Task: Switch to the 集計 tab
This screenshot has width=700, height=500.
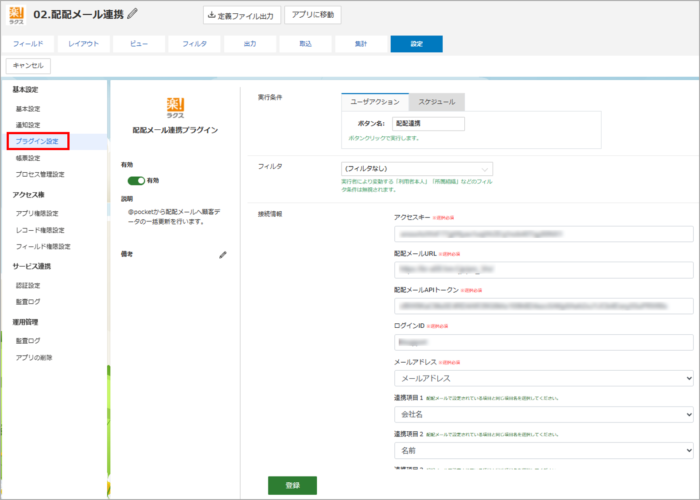Action: (x=361, y=44)
